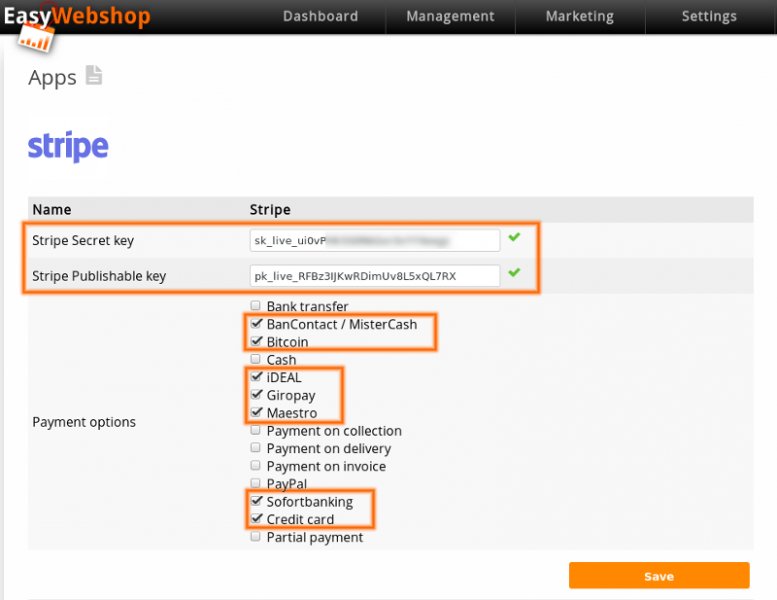This screenshot has width=777, height=600.
Task: Uncheck the iDEAL payment option
Action: pos(256,377)
